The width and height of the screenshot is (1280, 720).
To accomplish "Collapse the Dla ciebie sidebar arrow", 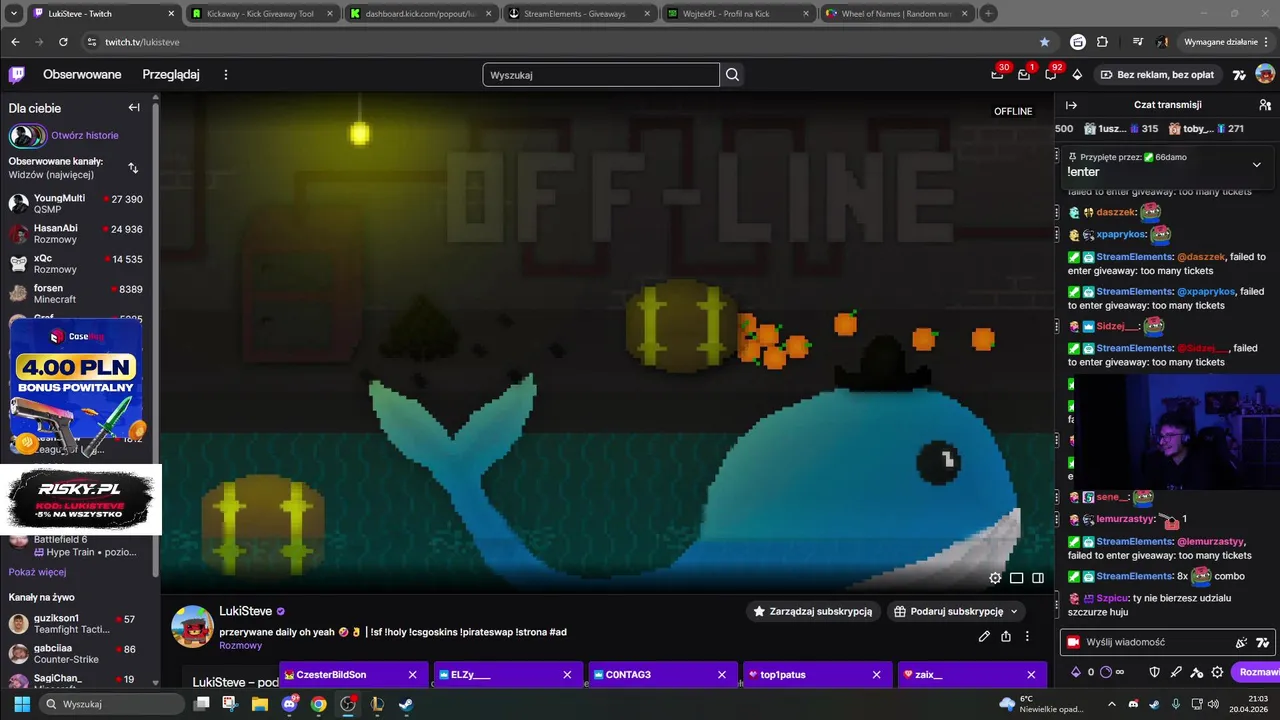I will pos(134,108).
